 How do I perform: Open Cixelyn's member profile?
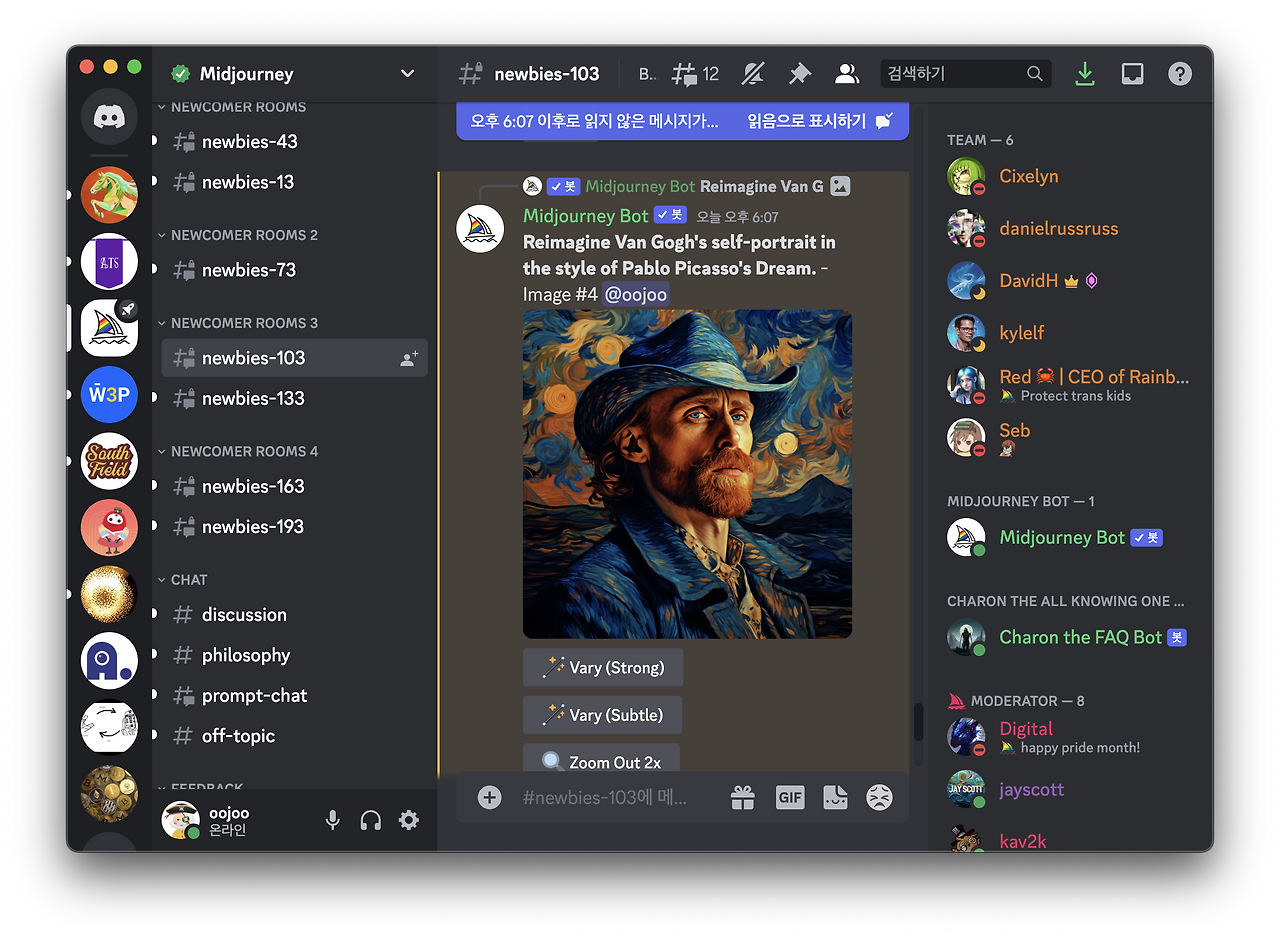pyautogui.click(x=1070, y=176)
